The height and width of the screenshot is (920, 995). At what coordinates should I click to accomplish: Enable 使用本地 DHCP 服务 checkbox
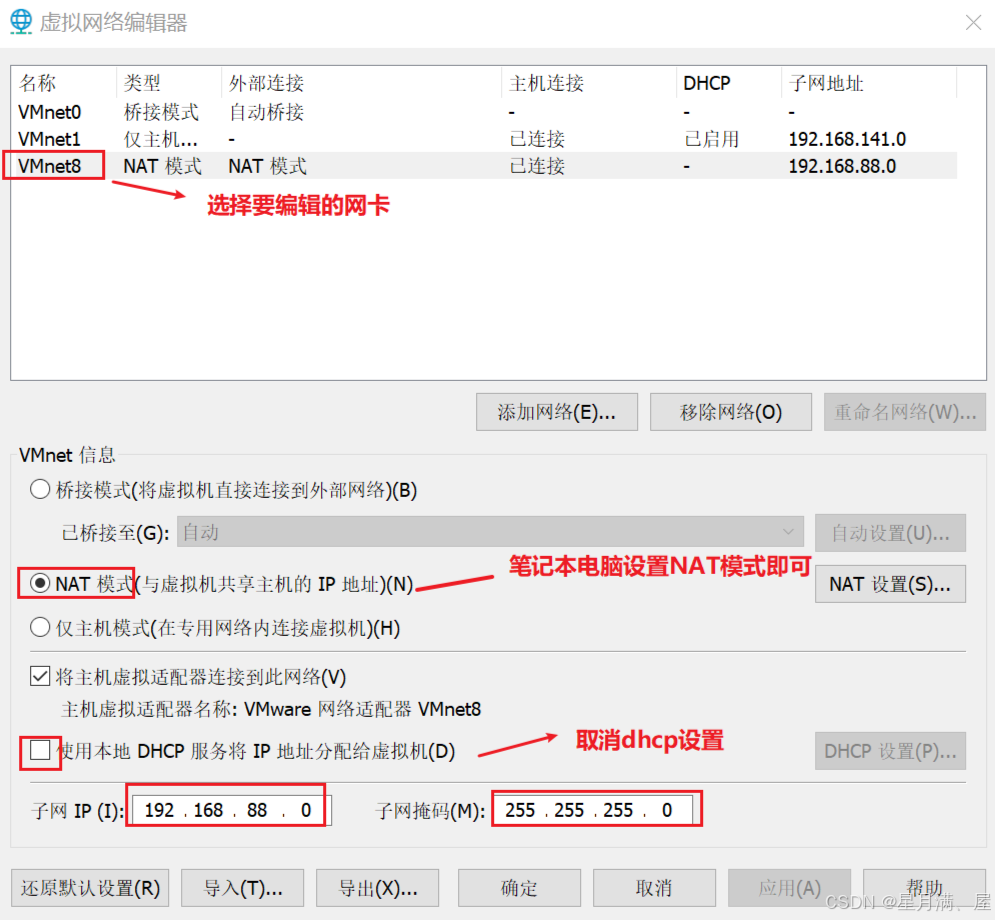click(x=40, y=751)
